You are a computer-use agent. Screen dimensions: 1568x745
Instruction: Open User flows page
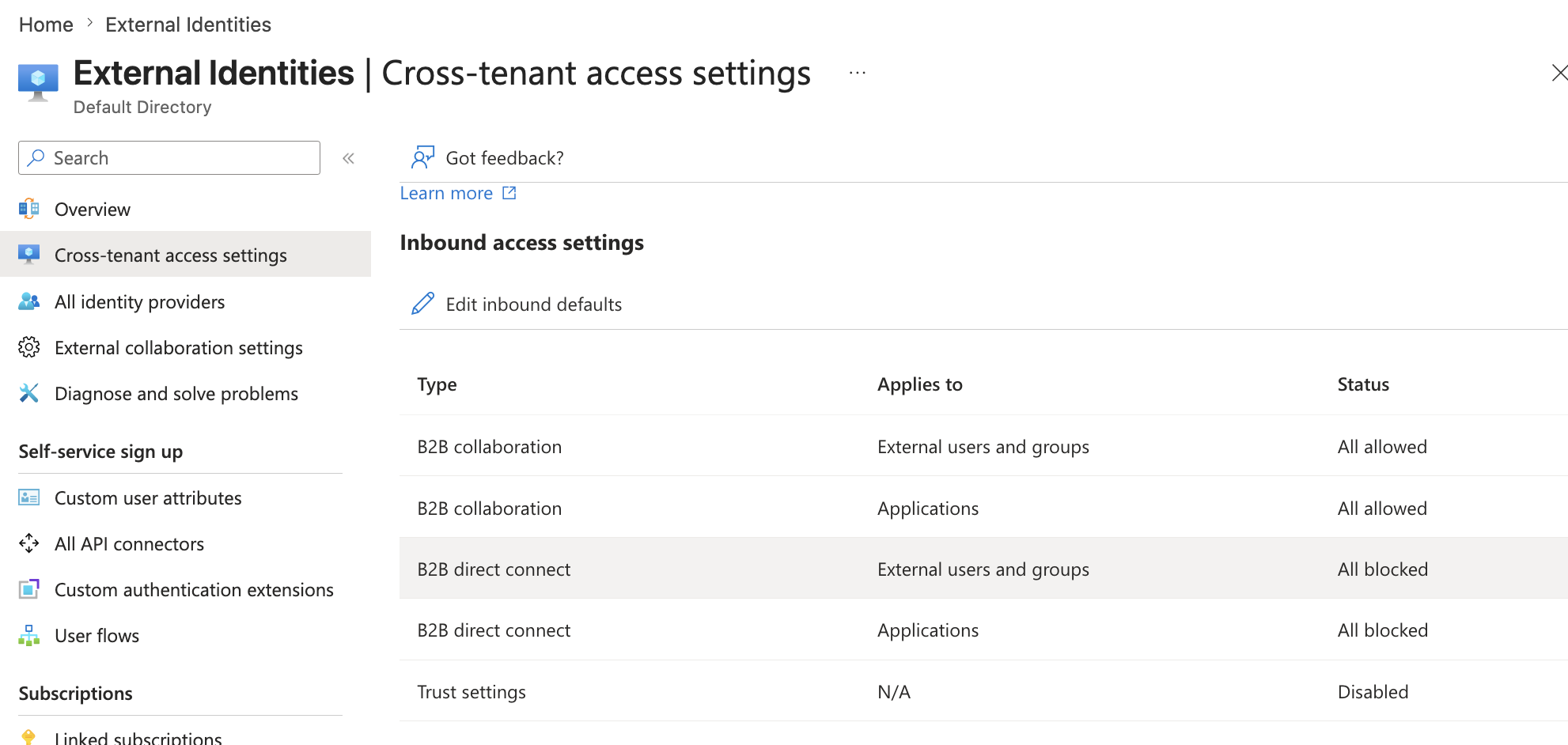[x=97, y=636]
